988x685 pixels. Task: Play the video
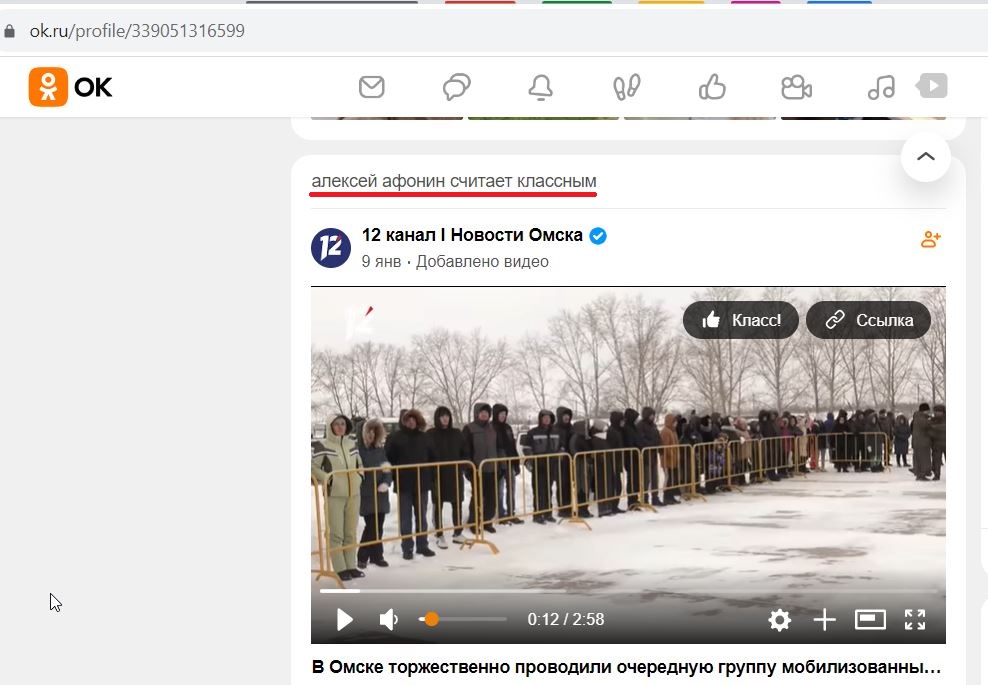tap(344, 619)
